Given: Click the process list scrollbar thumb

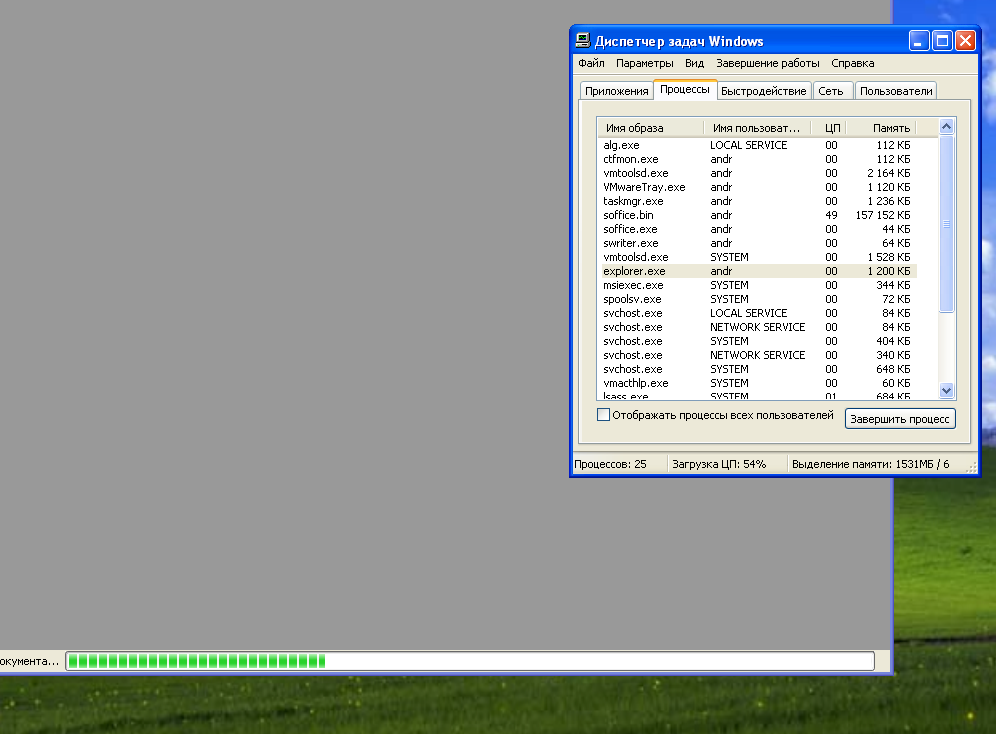Looking at the screenshot, I should pyautogui.click(x=946, y=224).
